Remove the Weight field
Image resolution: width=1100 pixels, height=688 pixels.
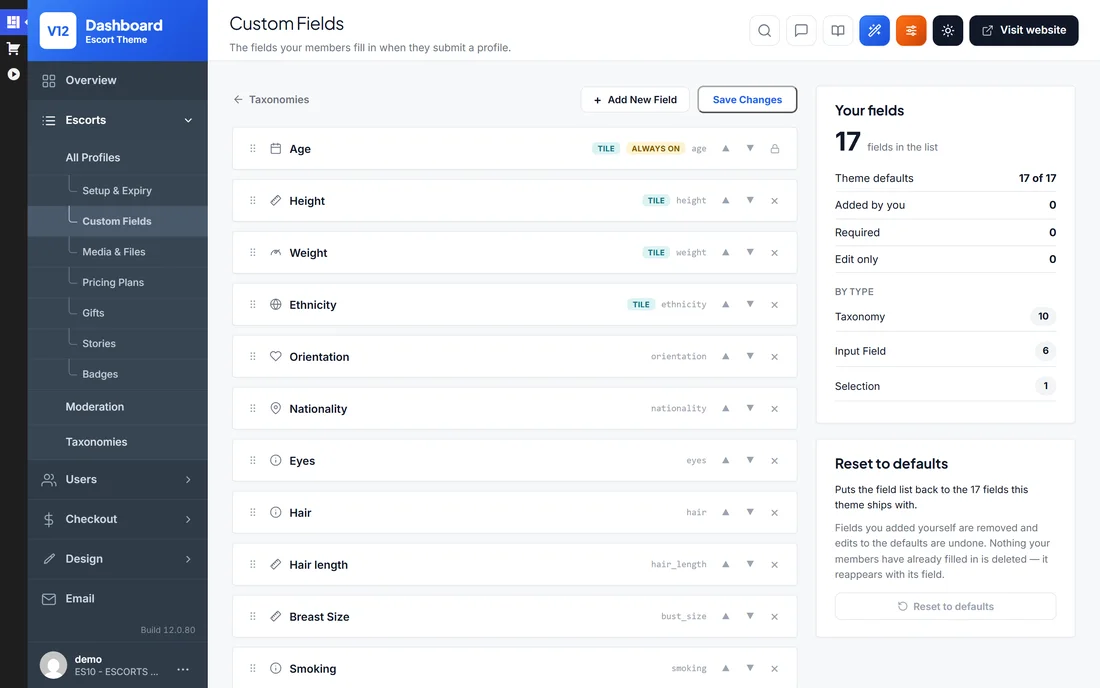pyautogui.click(x=774, y=252)
